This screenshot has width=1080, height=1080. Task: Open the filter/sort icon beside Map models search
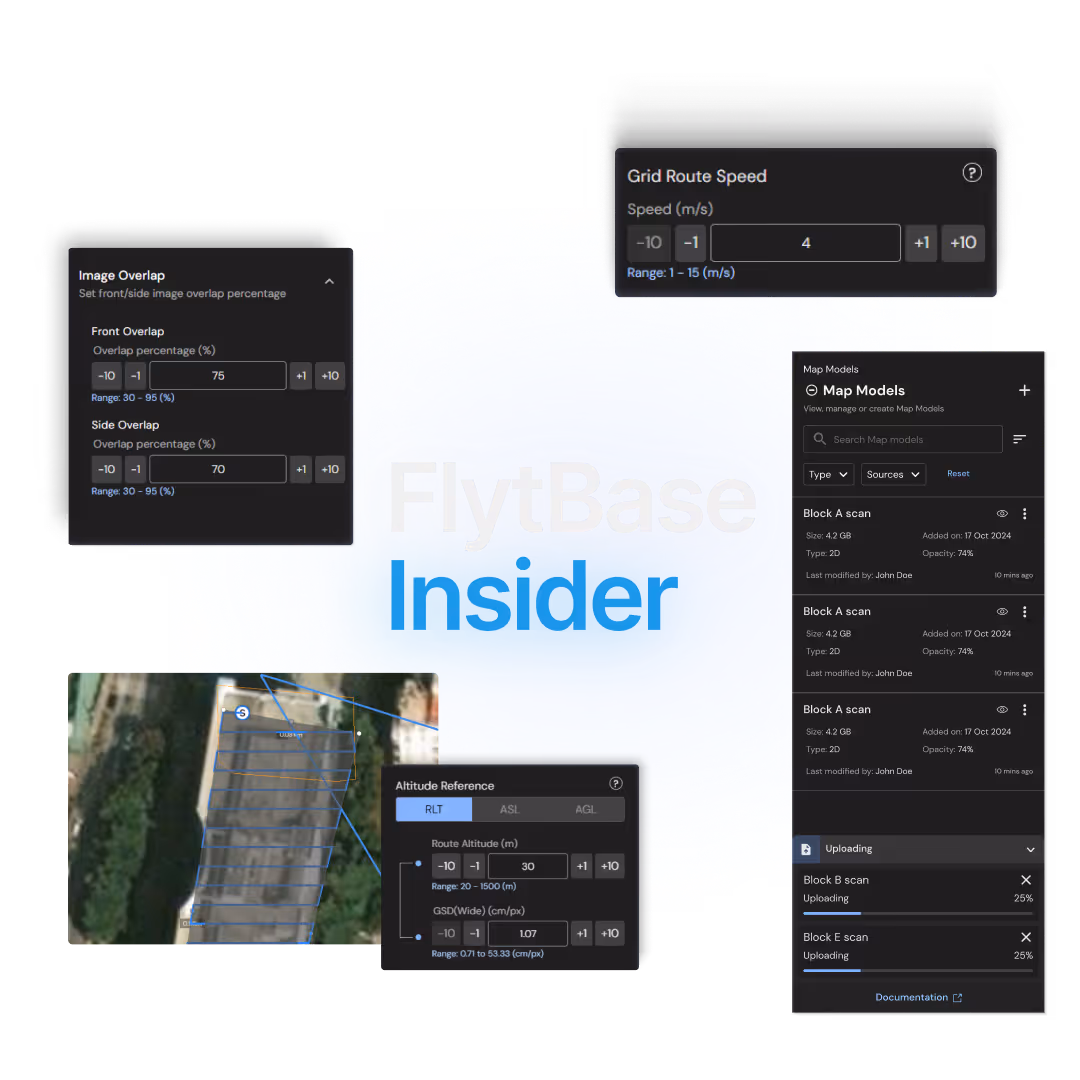[1020, 439]
